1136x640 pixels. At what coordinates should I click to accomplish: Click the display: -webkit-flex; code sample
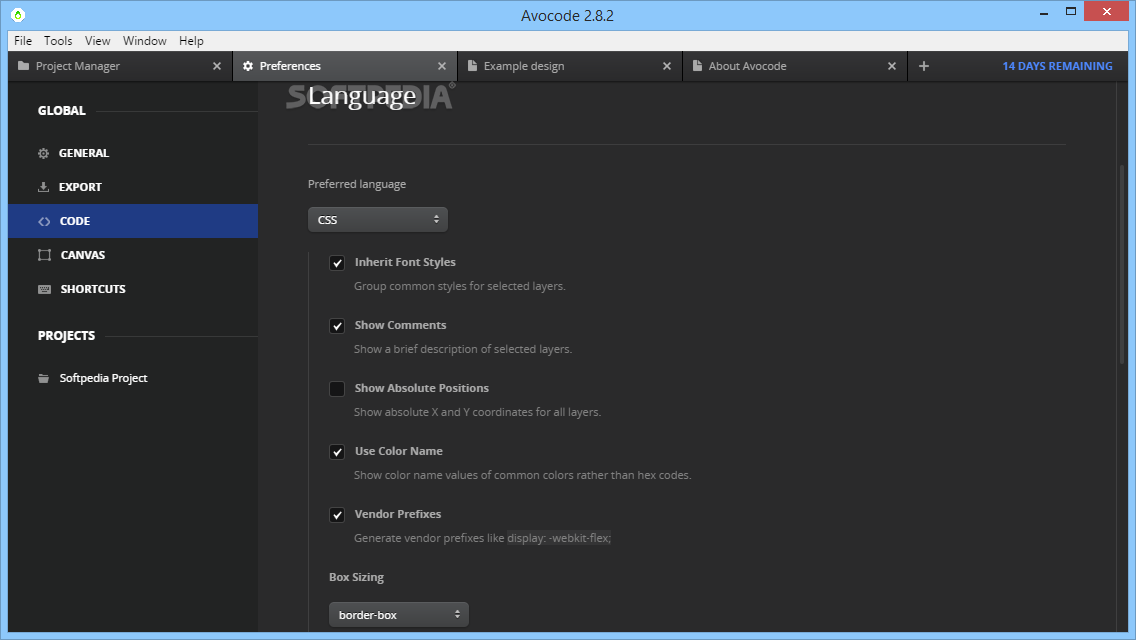click(559, 538)
